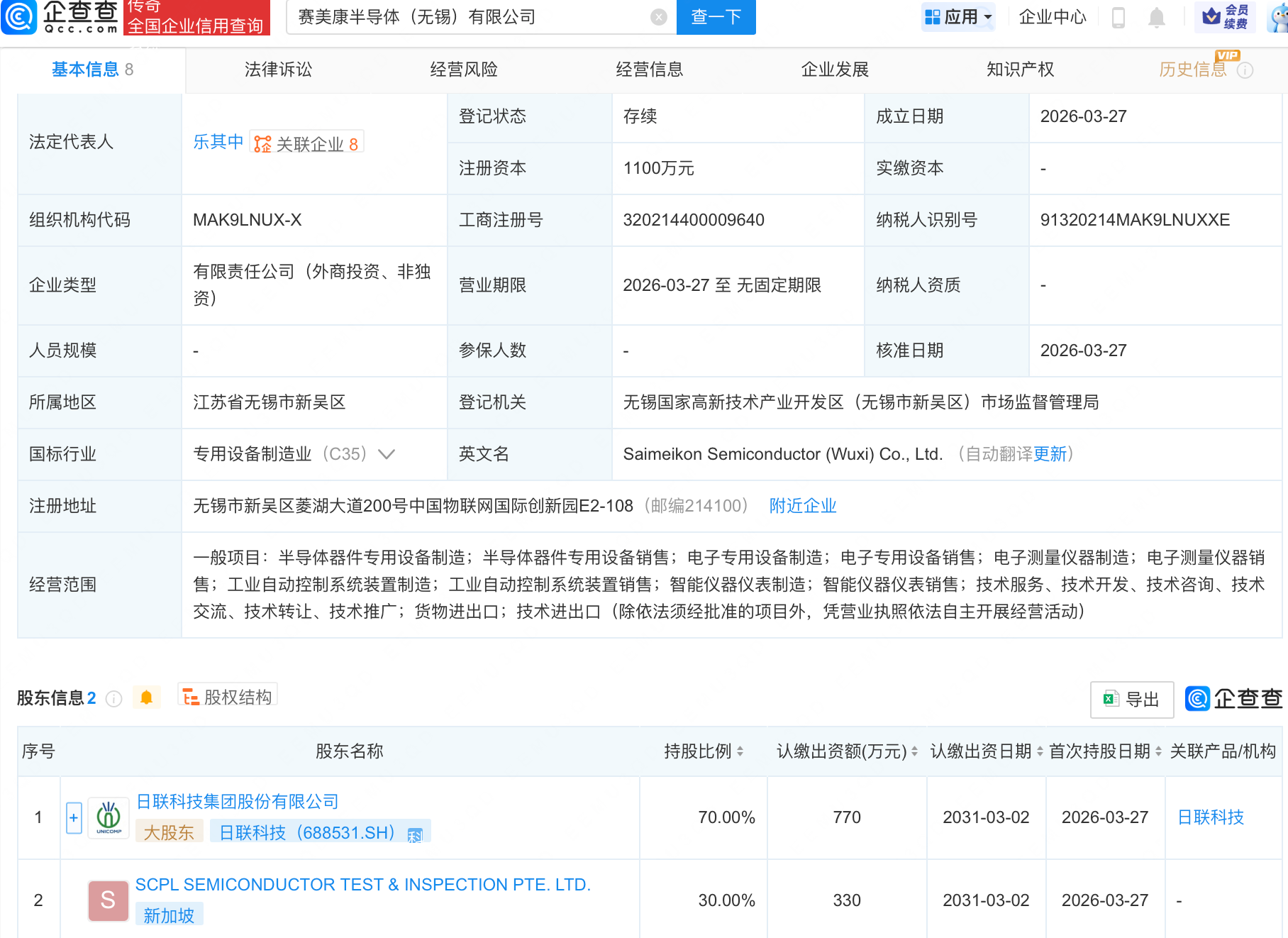Open the 应用 dropdown menu

pyautogui.click(x=958, y=17)
